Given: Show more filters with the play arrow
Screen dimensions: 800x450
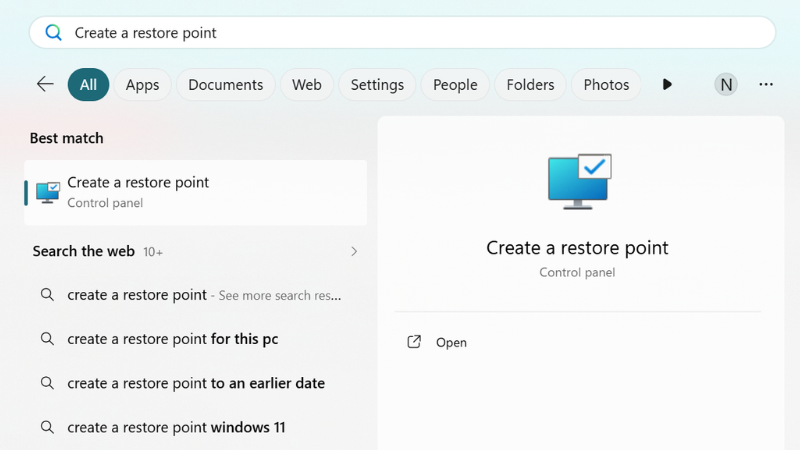Looking at the screenshot, I should pos(667,84).
